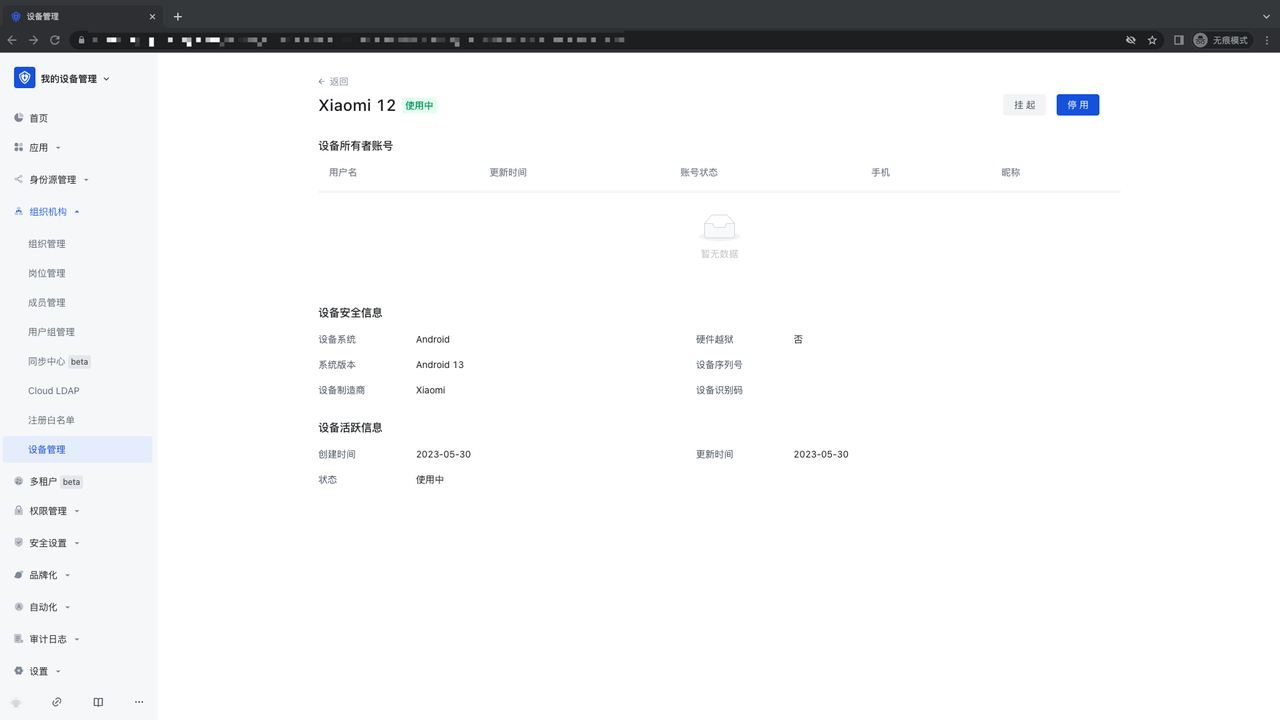
Task: Open 同步中心 beta menu item
Action: tap(47, 362)
